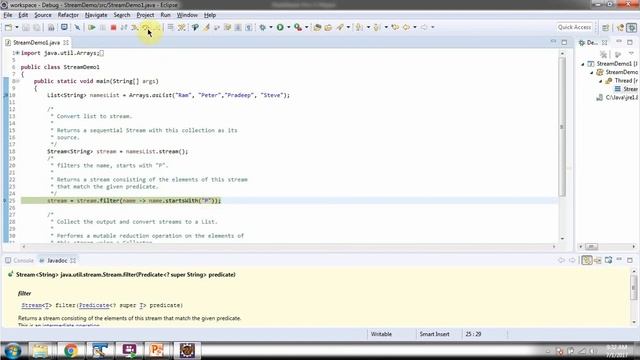The image size is (640, 360).
Task: Click the Disconnect icon next to Terminate
Action: (124, 27)
